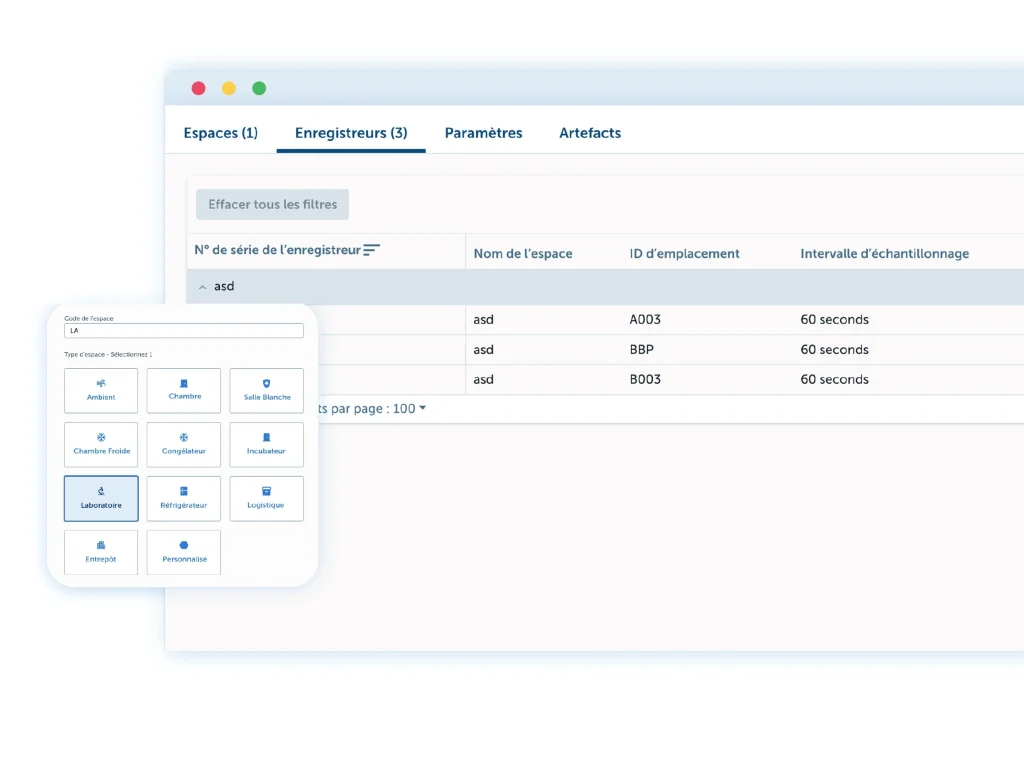Click Effacer tous les filtres button
The height and width of the screenshot is (757, 1024).
[272, 204]
